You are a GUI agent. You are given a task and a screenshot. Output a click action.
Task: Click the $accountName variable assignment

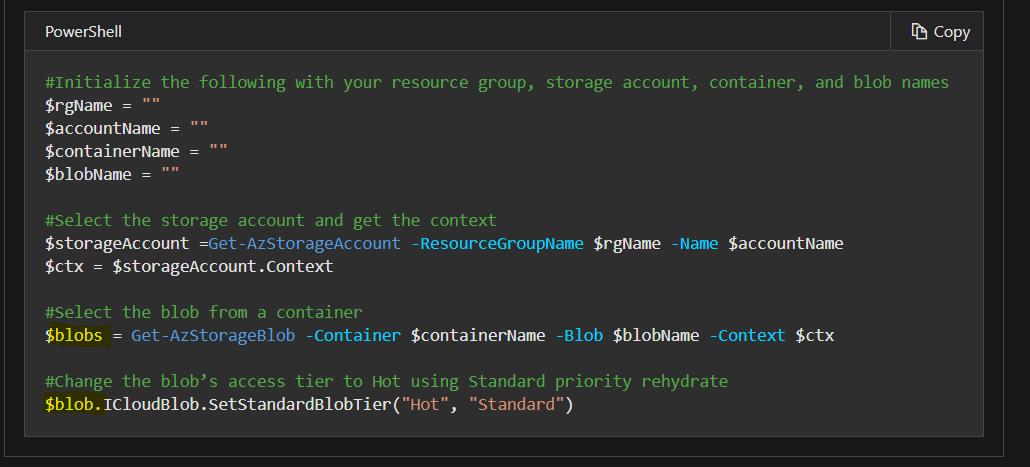pos(127,129)
